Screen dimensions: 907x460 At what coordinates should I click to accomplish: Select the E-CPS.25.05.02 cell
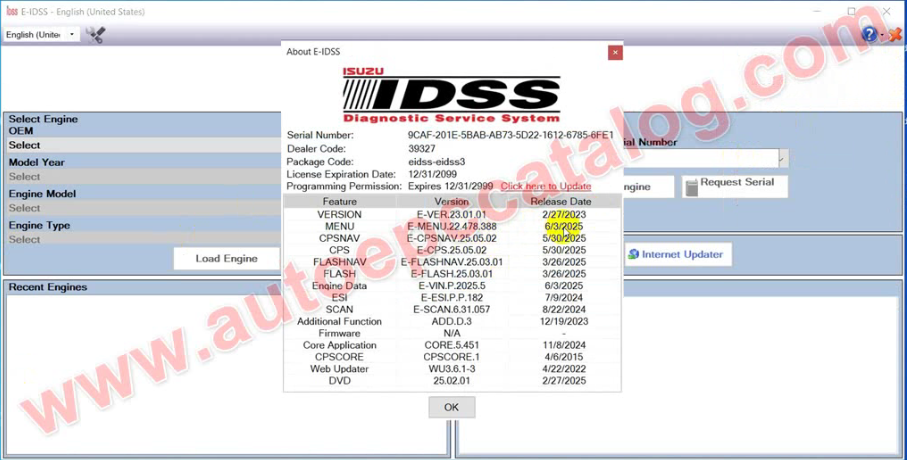click(451, 250)
